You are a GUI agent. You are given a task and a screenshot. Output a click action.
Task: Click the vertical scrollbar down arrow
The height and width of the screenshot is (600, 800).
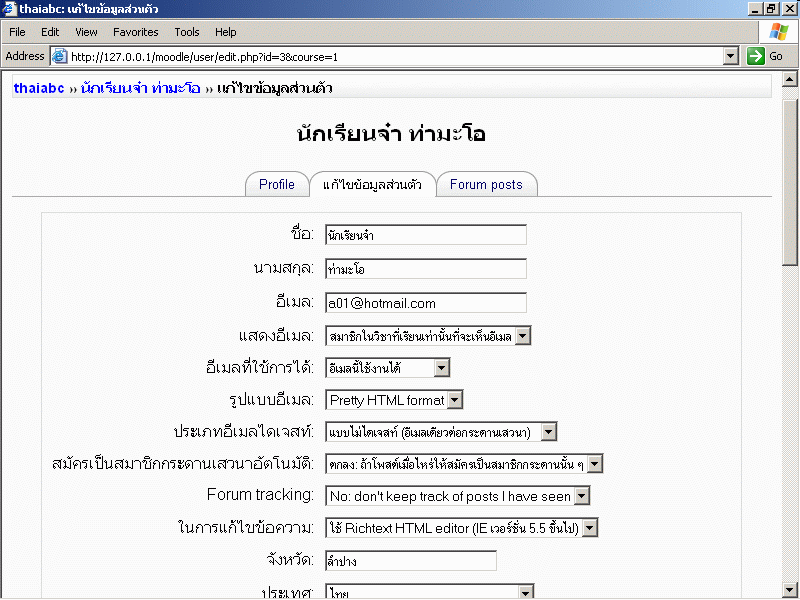[x=790, y=589]
